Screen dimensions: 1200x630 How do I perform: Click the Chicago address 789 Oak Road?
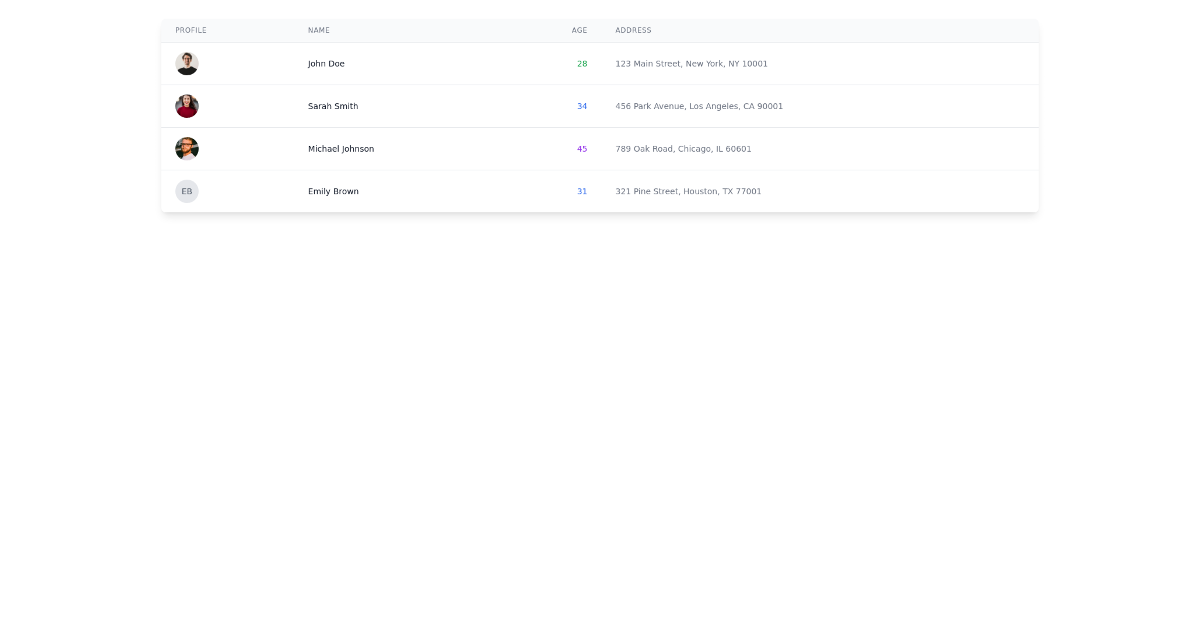click(x=683, y=148)
